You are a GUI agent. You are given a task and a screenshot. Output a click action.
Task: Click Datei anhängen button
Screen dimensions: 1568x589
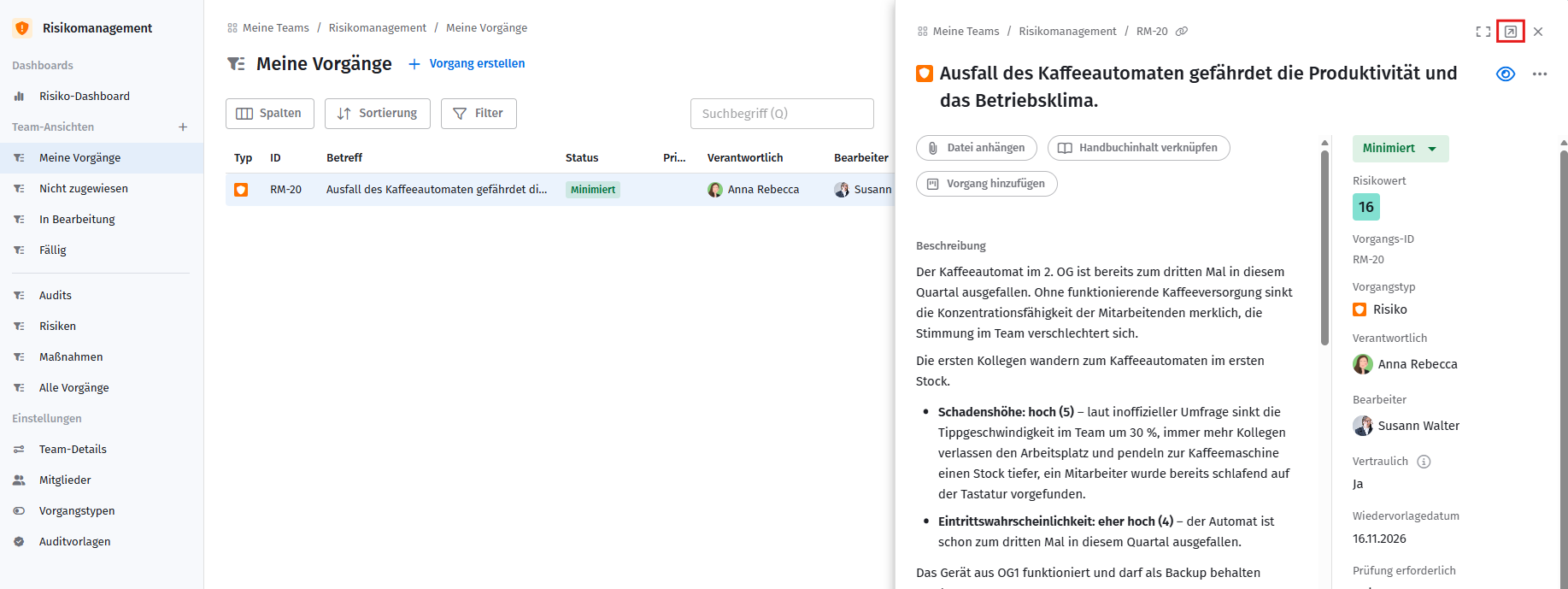pos(976,148)
